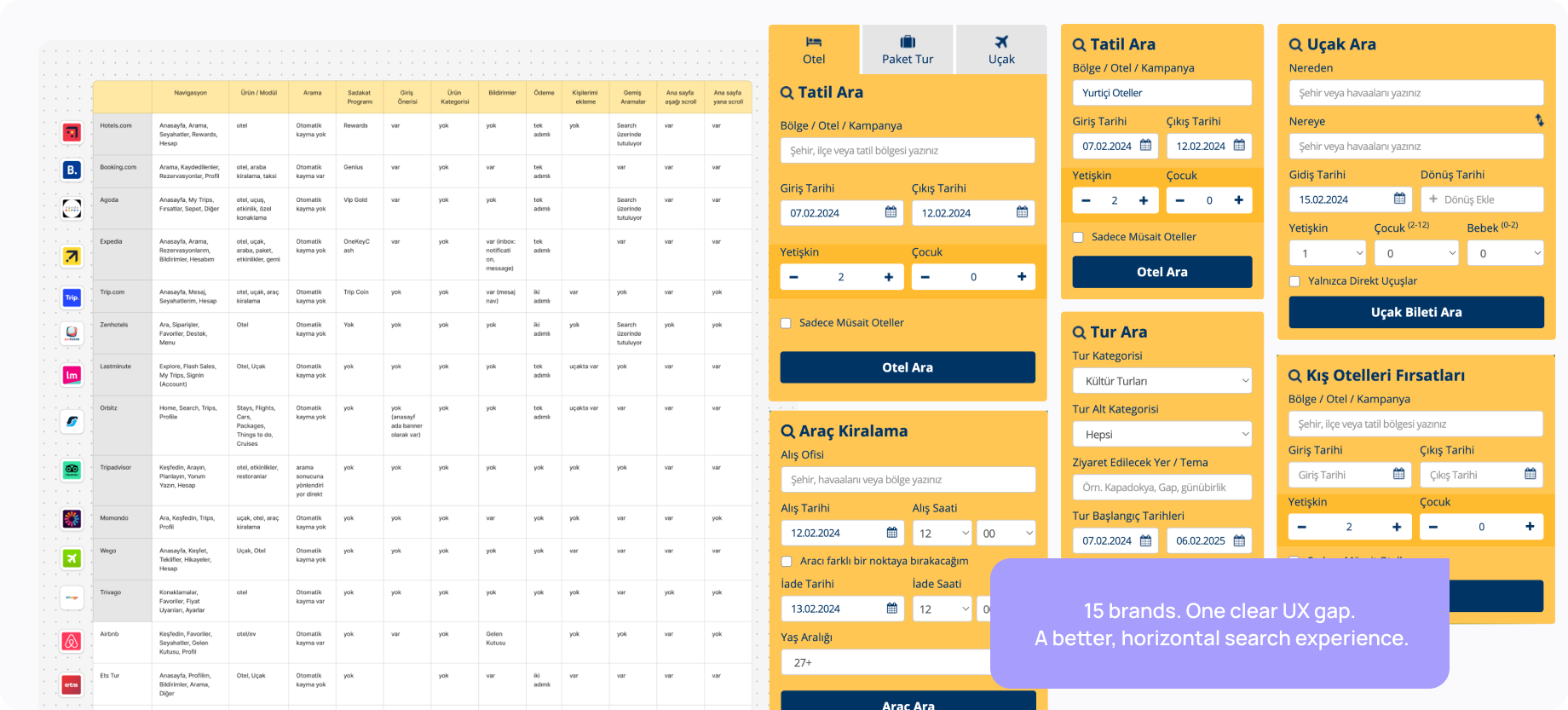Focus Ziyaret Edilecek Yer / Tema field

point(1162,488)
